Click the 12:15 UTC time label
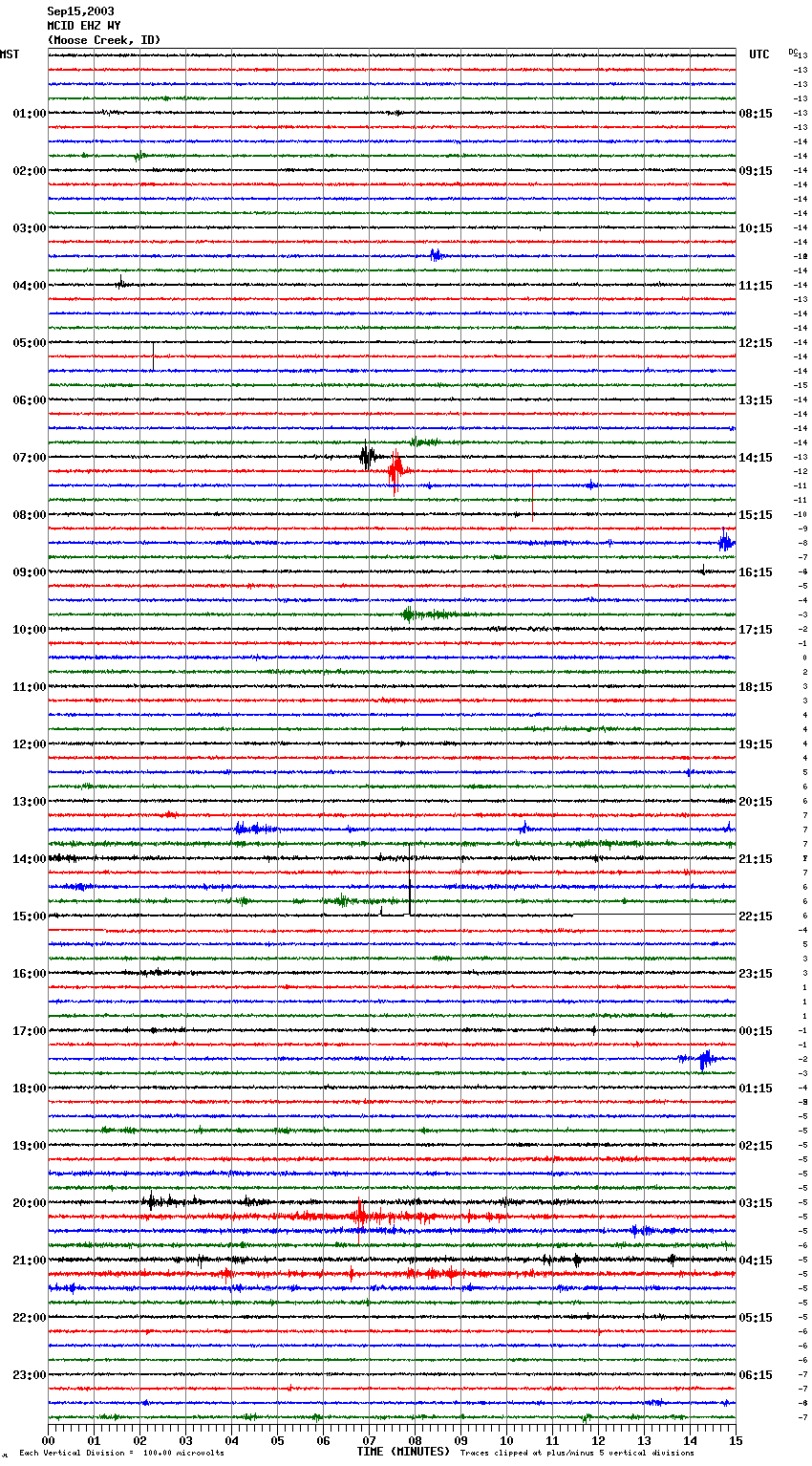The width and height of the screenshot is (812, 1466). pos(756,343)
